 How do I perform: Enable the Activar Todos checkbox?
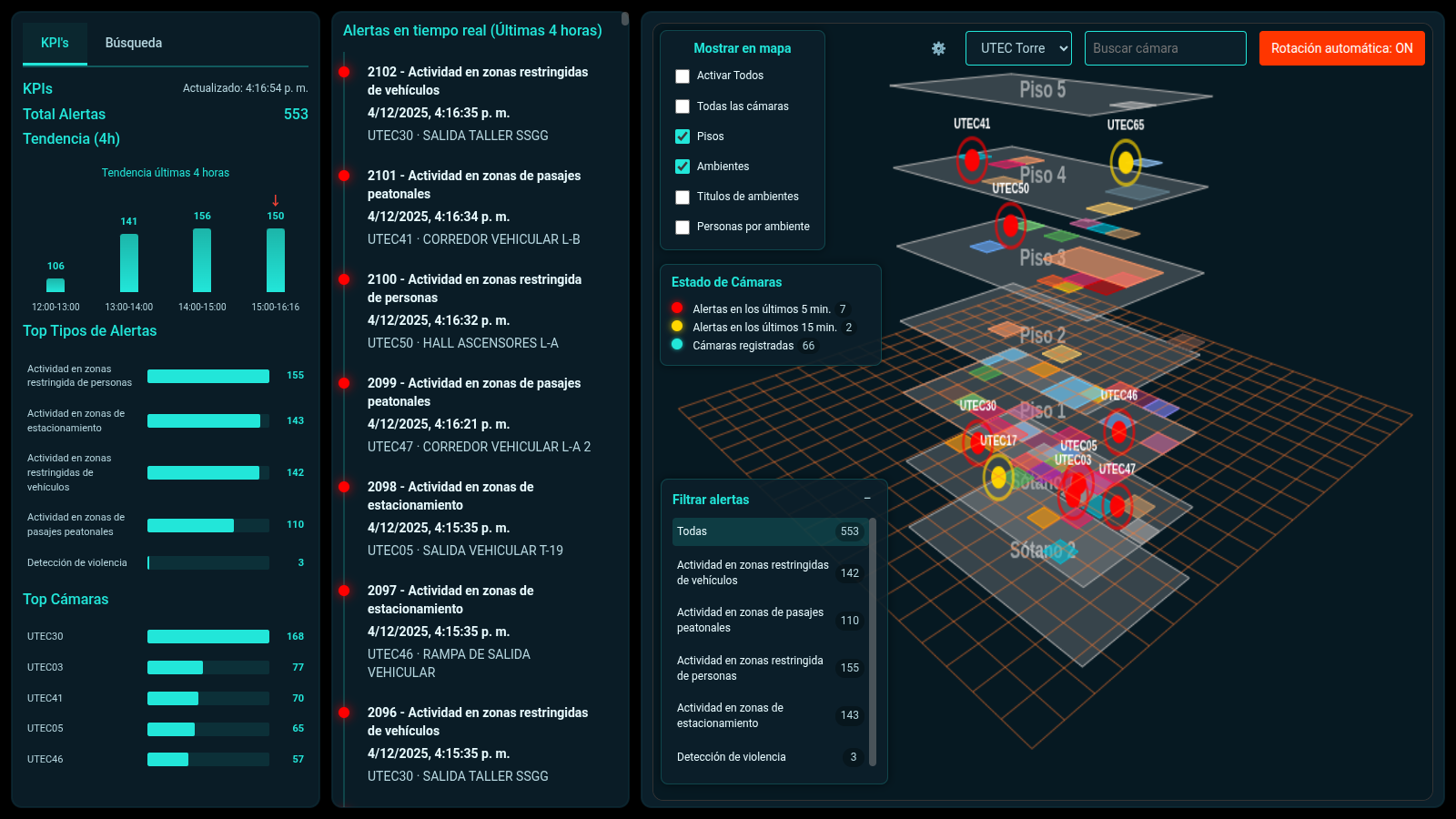(682, 76)
